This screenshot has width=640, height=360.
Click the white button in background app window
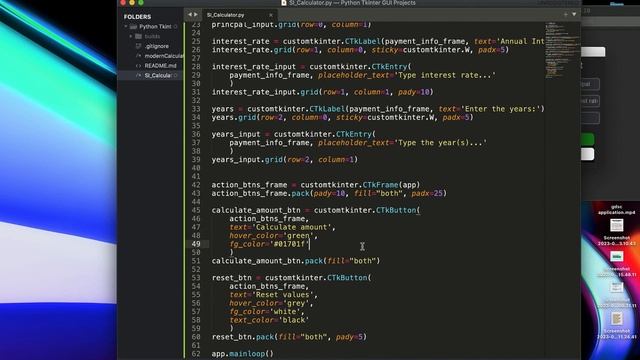click(587, 154)
